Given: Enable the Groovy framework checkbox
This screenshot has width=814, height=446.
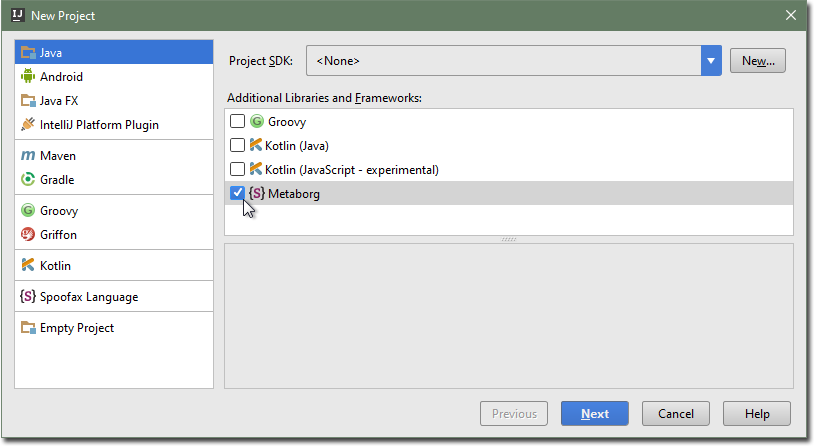Looking at the screenshot, I should pyautogui.click(x=237, y=121).
